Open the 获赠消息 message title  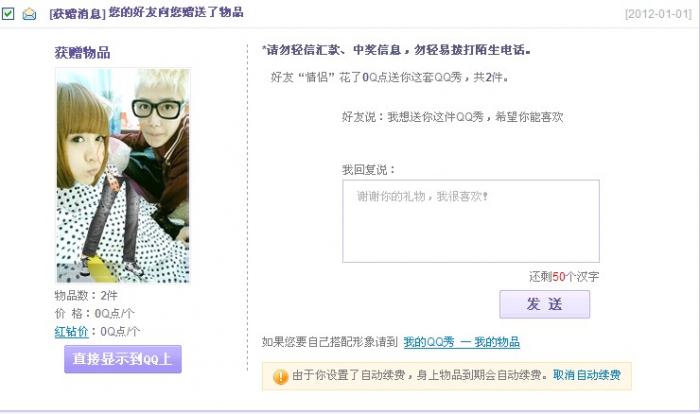tap(146, 13)
